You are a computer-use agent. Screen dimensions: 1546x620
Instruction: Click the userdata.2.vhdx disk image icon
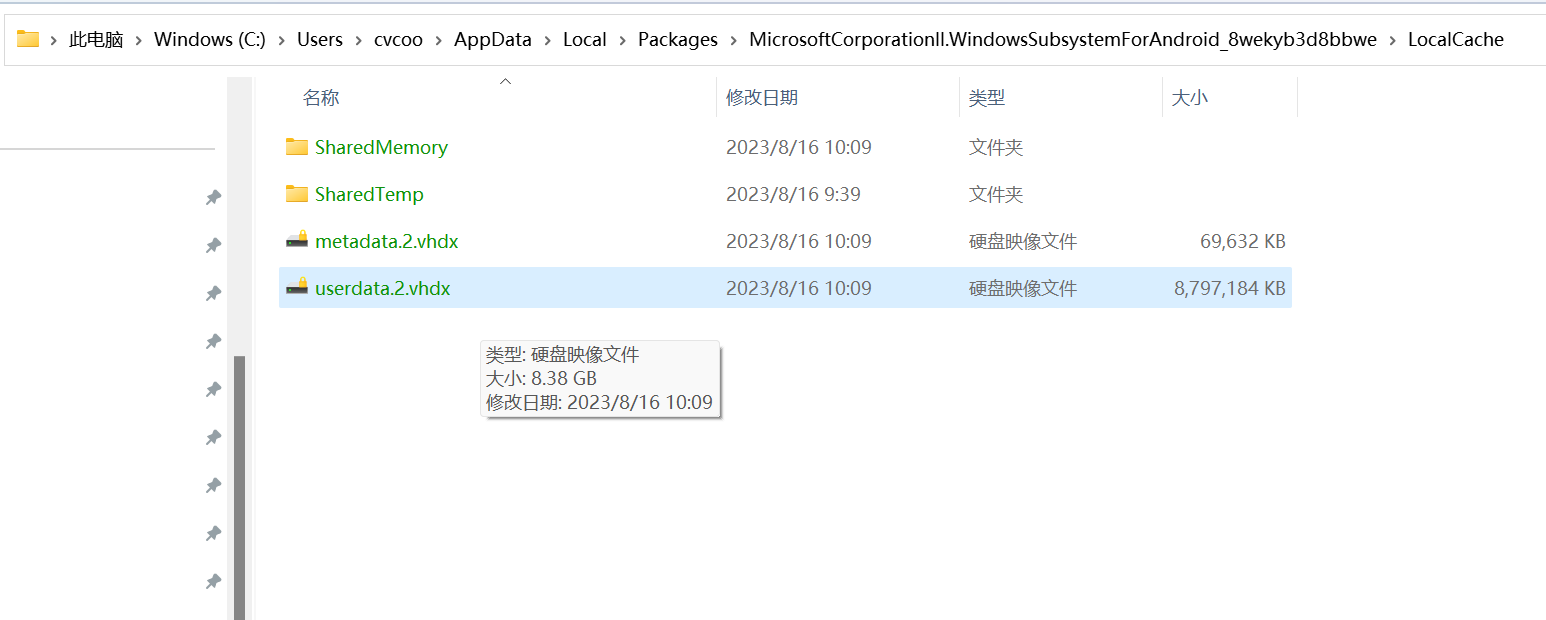[x=296, y=287]
